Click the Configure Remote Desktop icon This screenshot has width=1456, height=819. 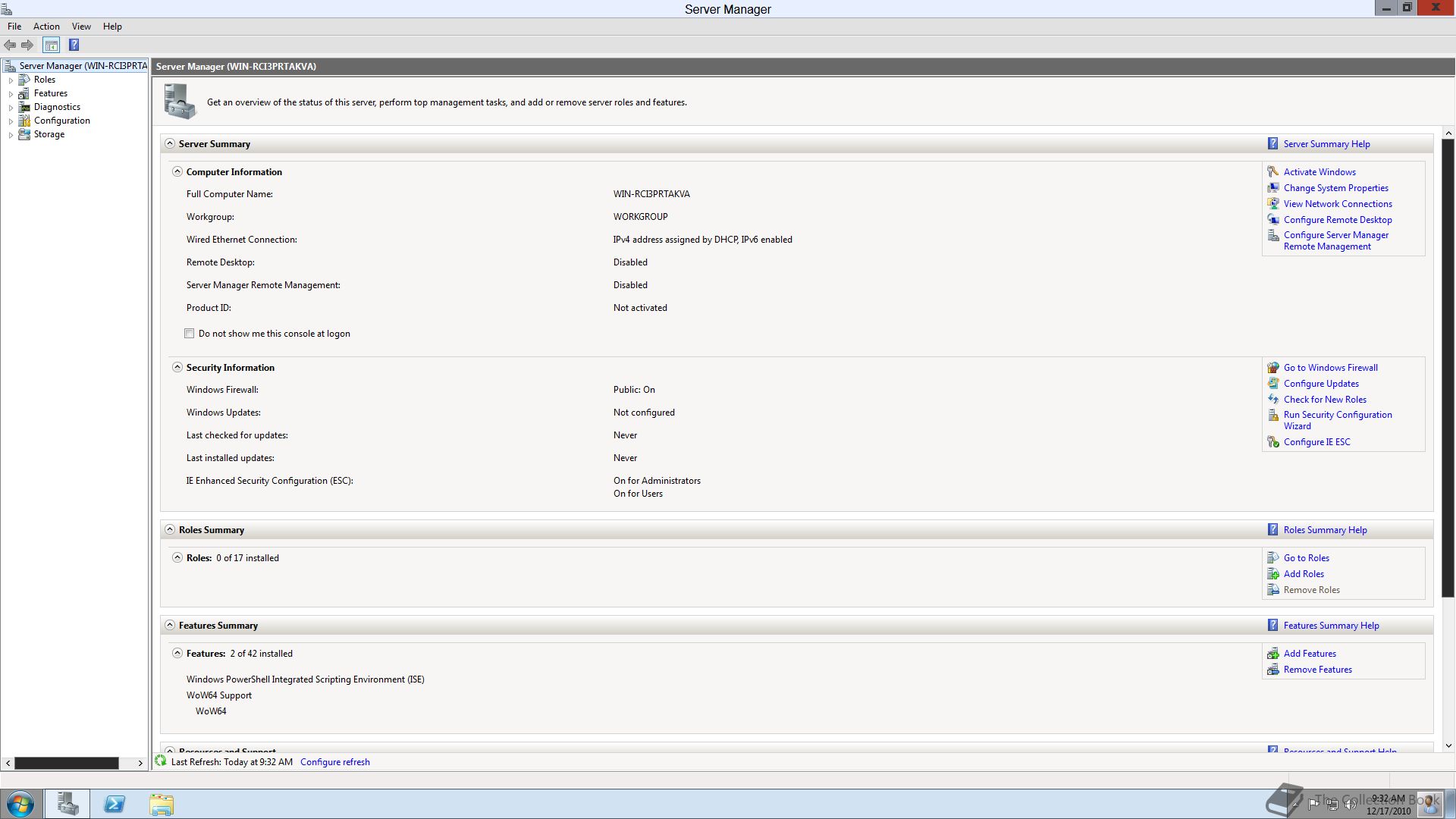point(1273,220)
